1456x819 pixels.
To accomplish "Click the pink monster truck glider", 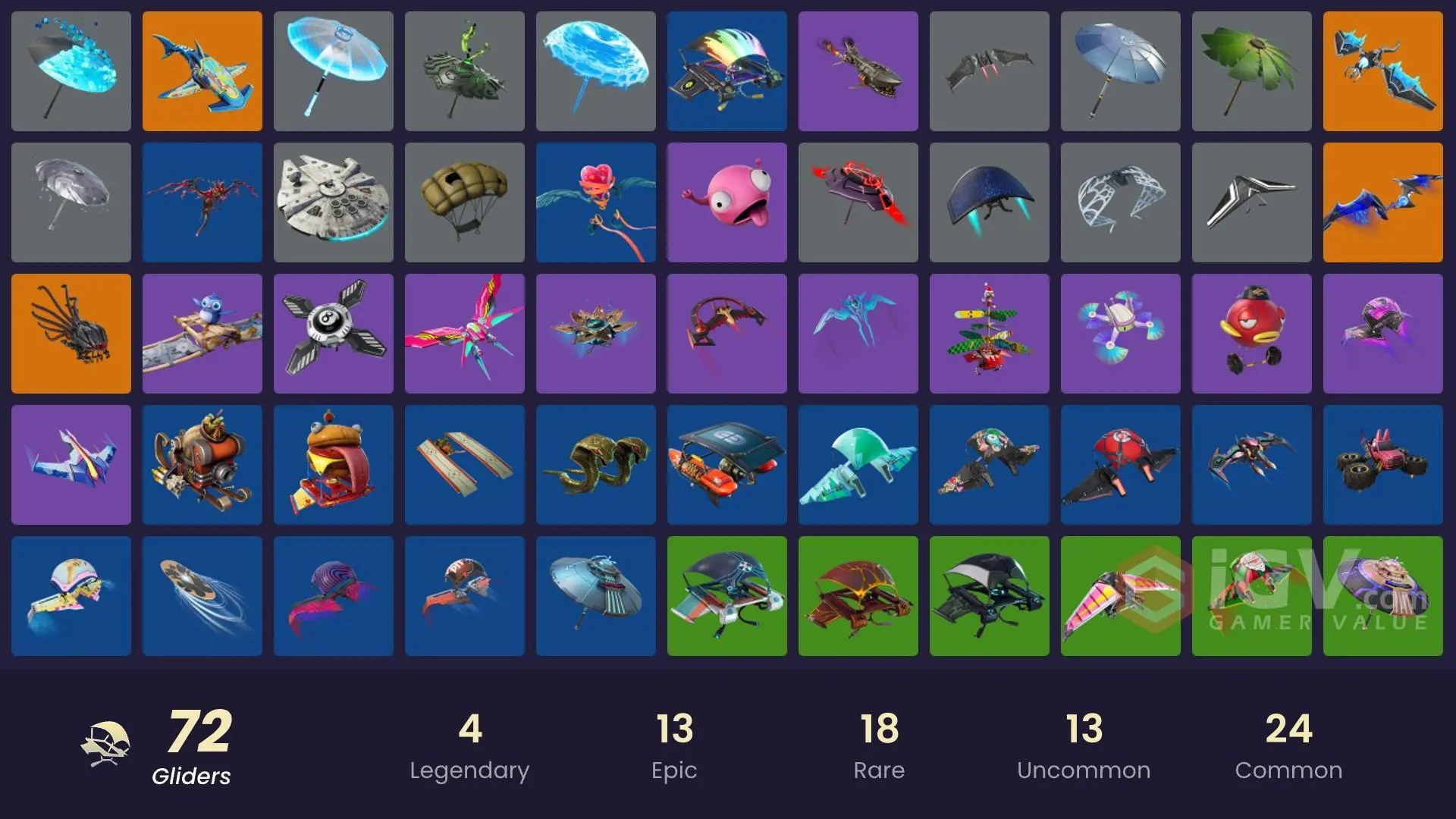I will [x=1383, y=465].
